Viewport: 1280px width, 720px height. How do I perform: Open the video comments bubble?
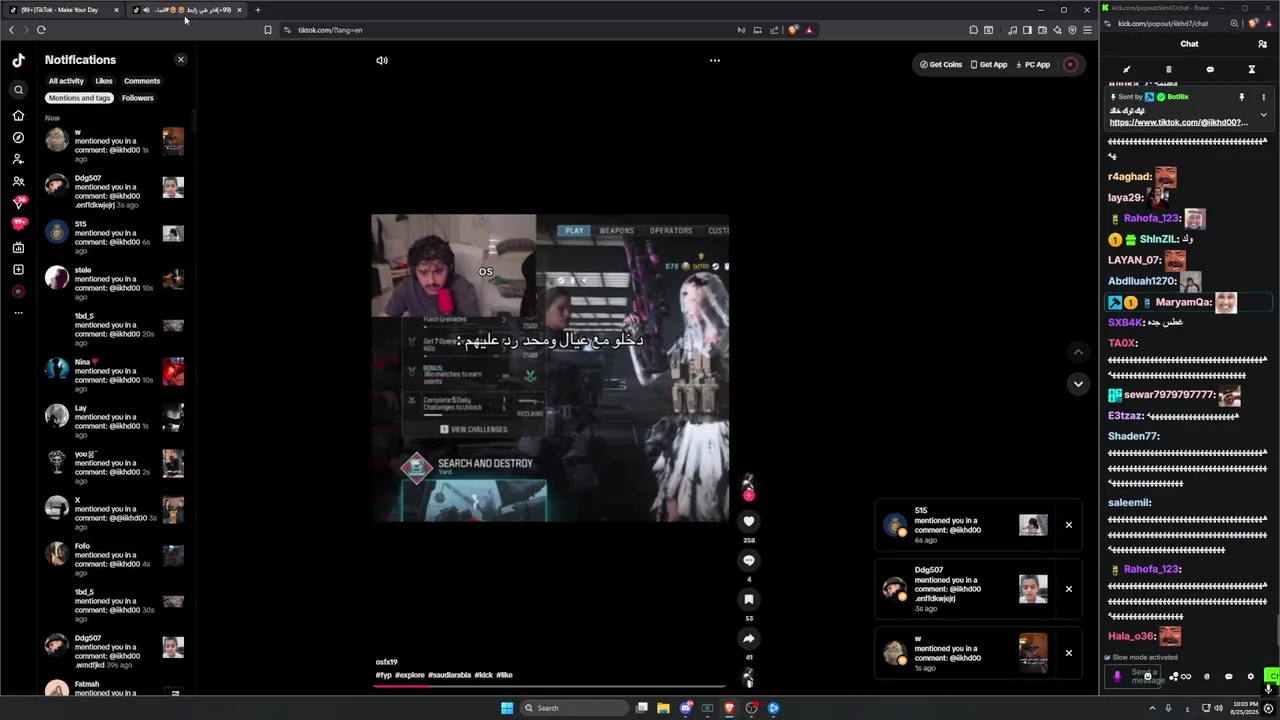pos(749,560)
